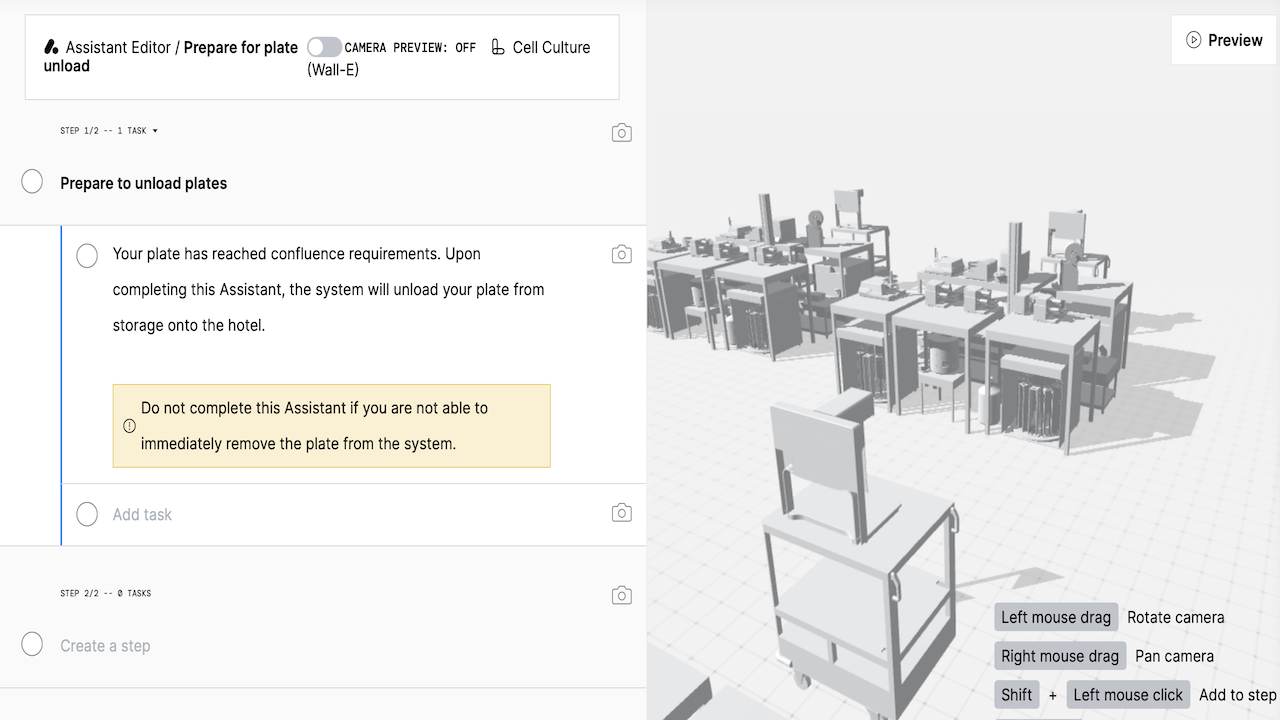Click the Assistant Editor logo icon
Viewport: 1280px width, 720px height.
pos(52,47)
